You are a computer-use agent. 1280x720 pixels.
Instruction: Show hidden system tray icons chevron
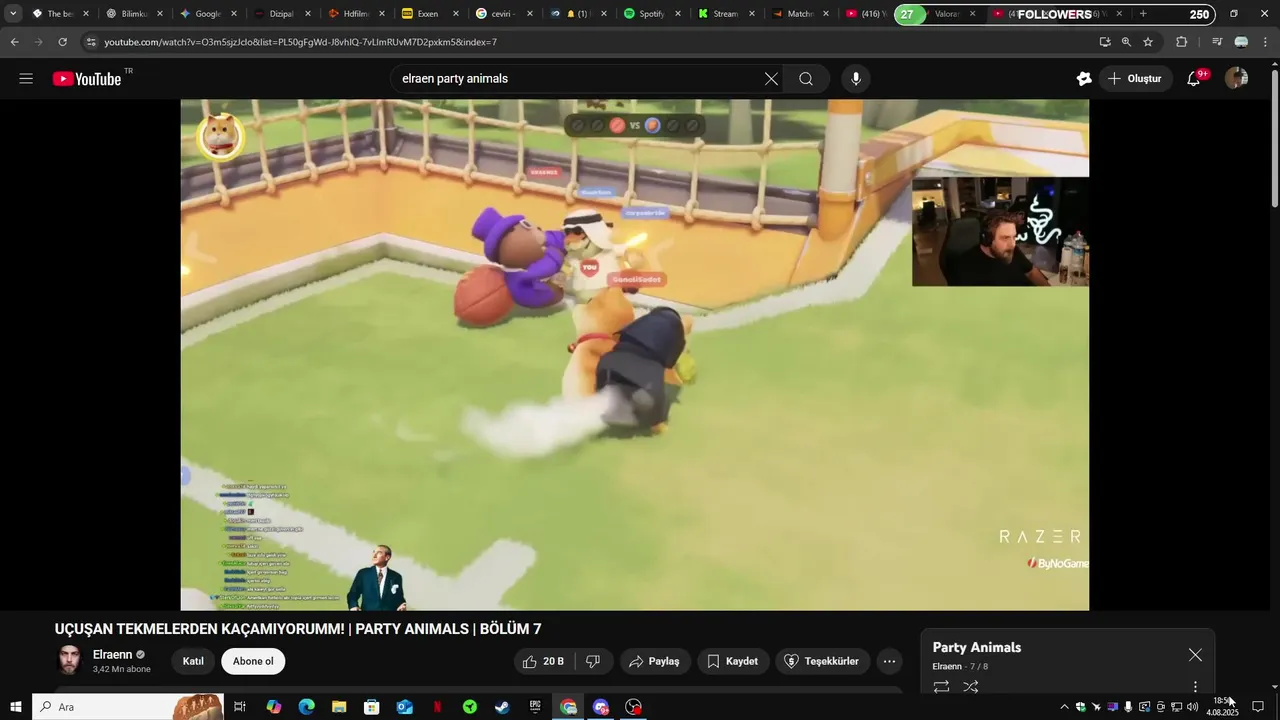coord(1064,707)
